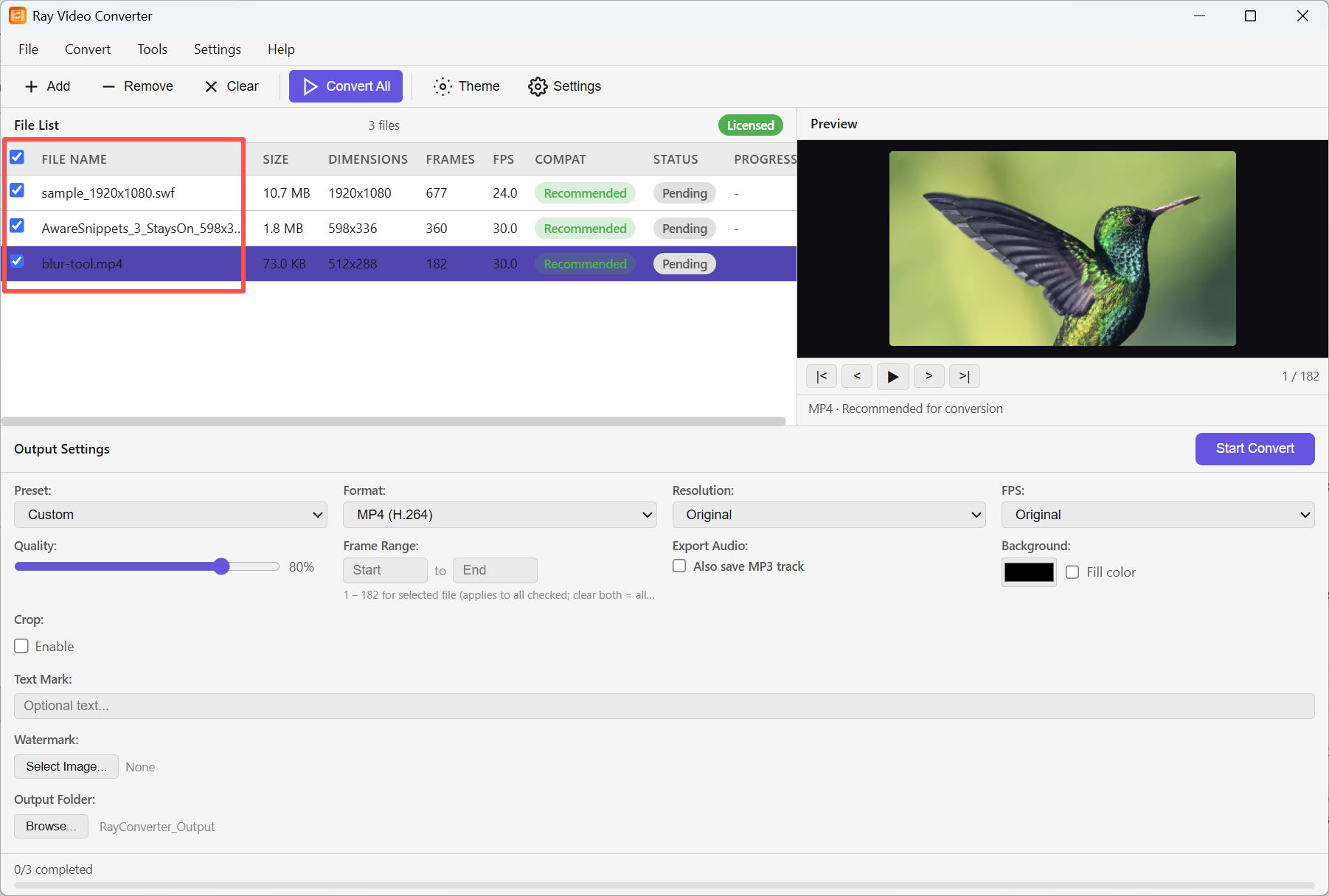
Task: Click the overall conversion progress bar
Action: (x=664, y=885)
